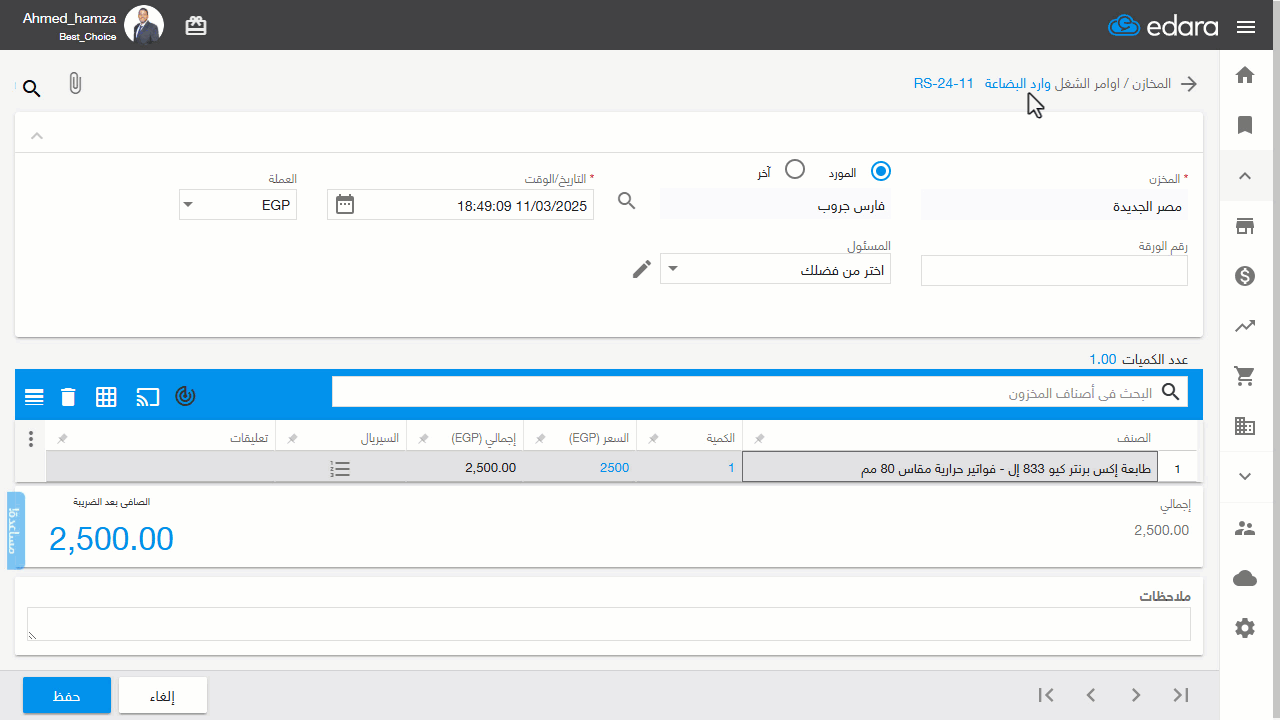Open the table three-dot column options
This screenshot has height=720, width=1280.
pos(31,439)
